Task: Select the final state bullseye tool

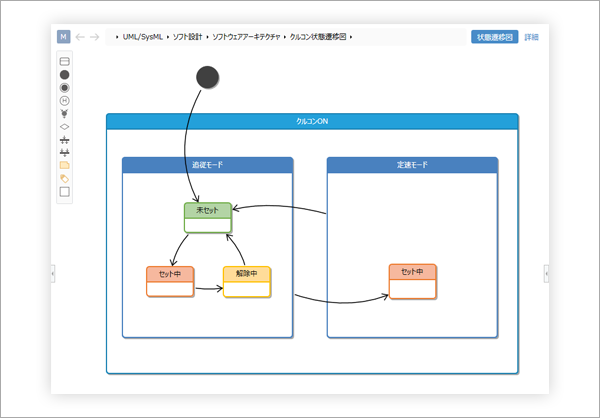Action: 65,88
